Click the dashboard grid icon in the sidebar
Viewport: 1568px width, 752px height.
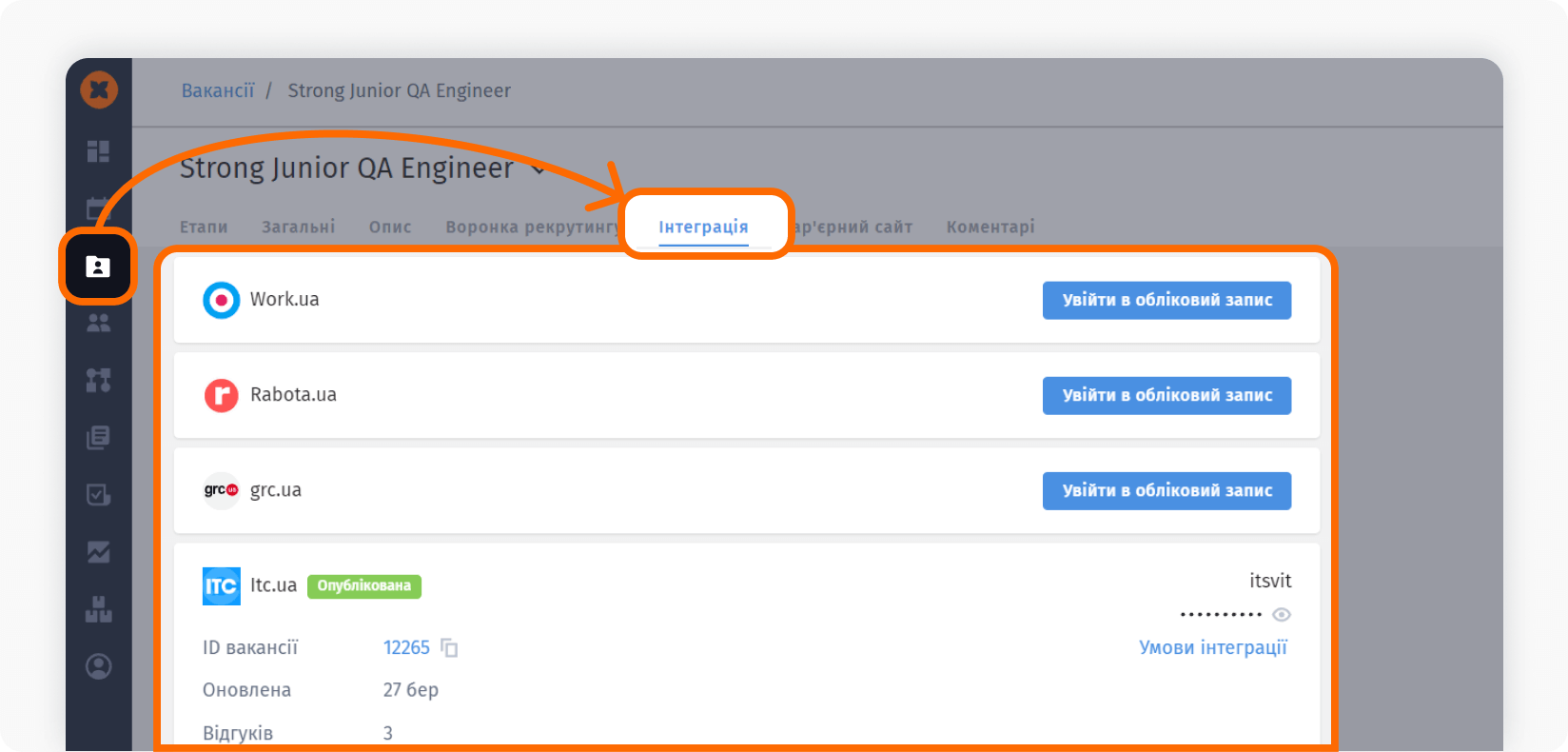click(x=98, y=151)
